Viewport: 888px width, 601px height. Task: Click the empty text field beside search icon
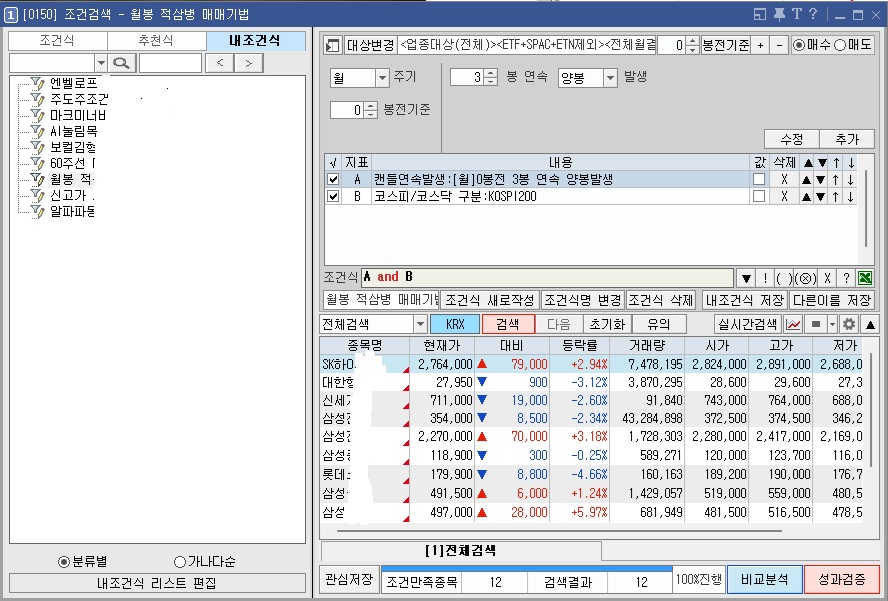170,63
